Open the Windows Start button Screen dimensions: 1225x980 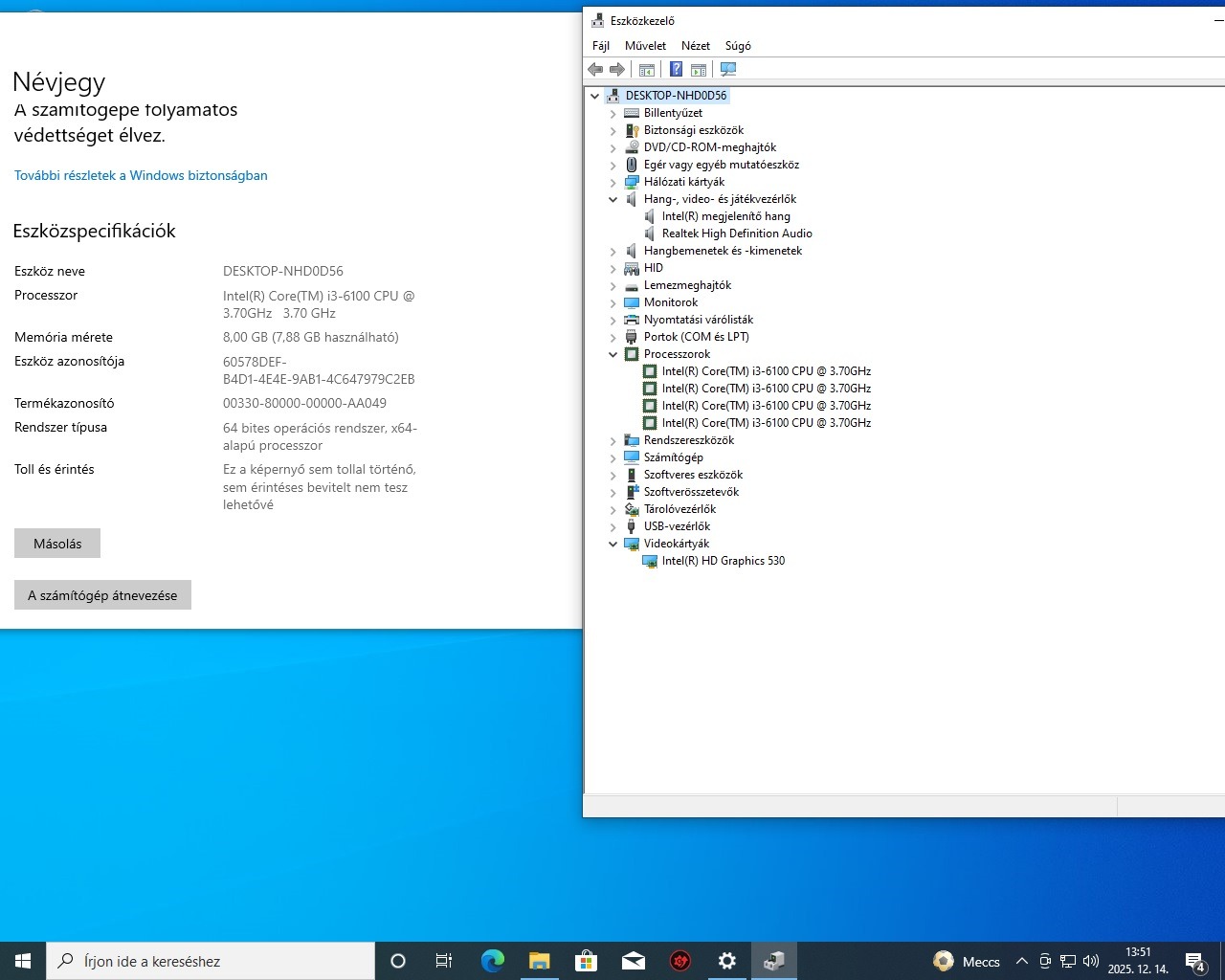(23, 961)
